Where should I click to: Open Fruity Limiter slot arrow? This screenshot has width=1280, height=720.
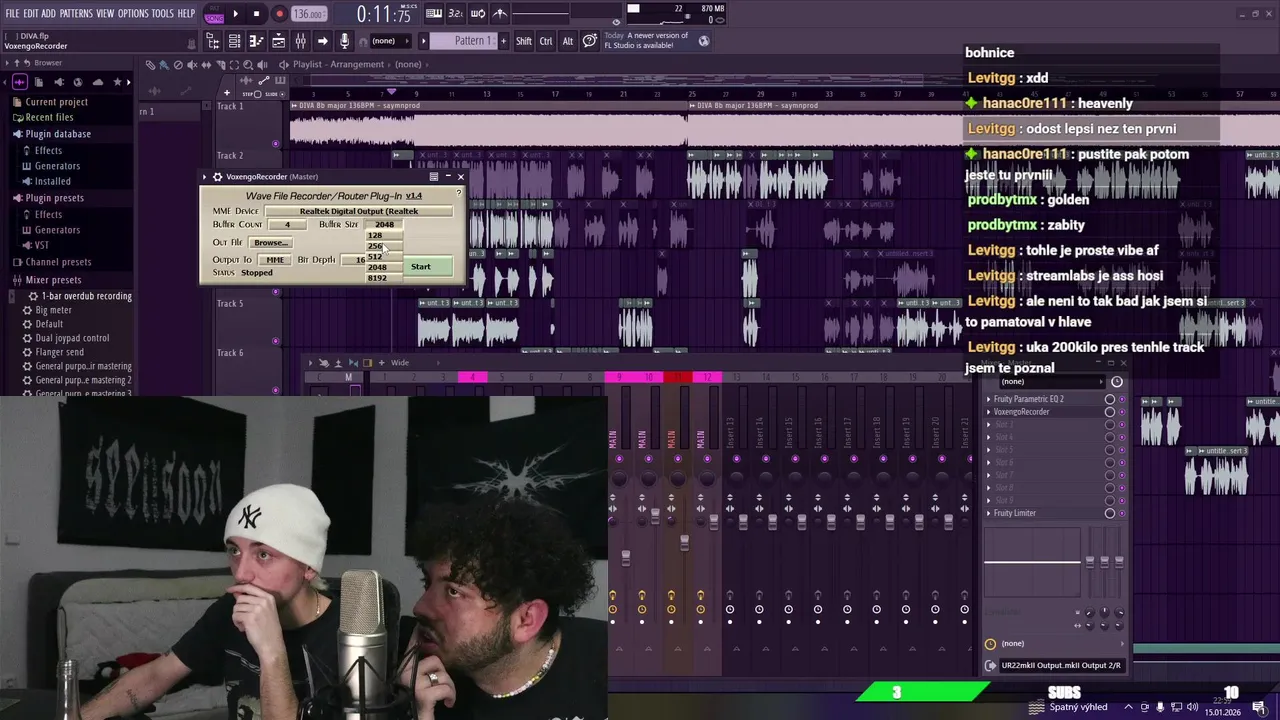[989, 513]
